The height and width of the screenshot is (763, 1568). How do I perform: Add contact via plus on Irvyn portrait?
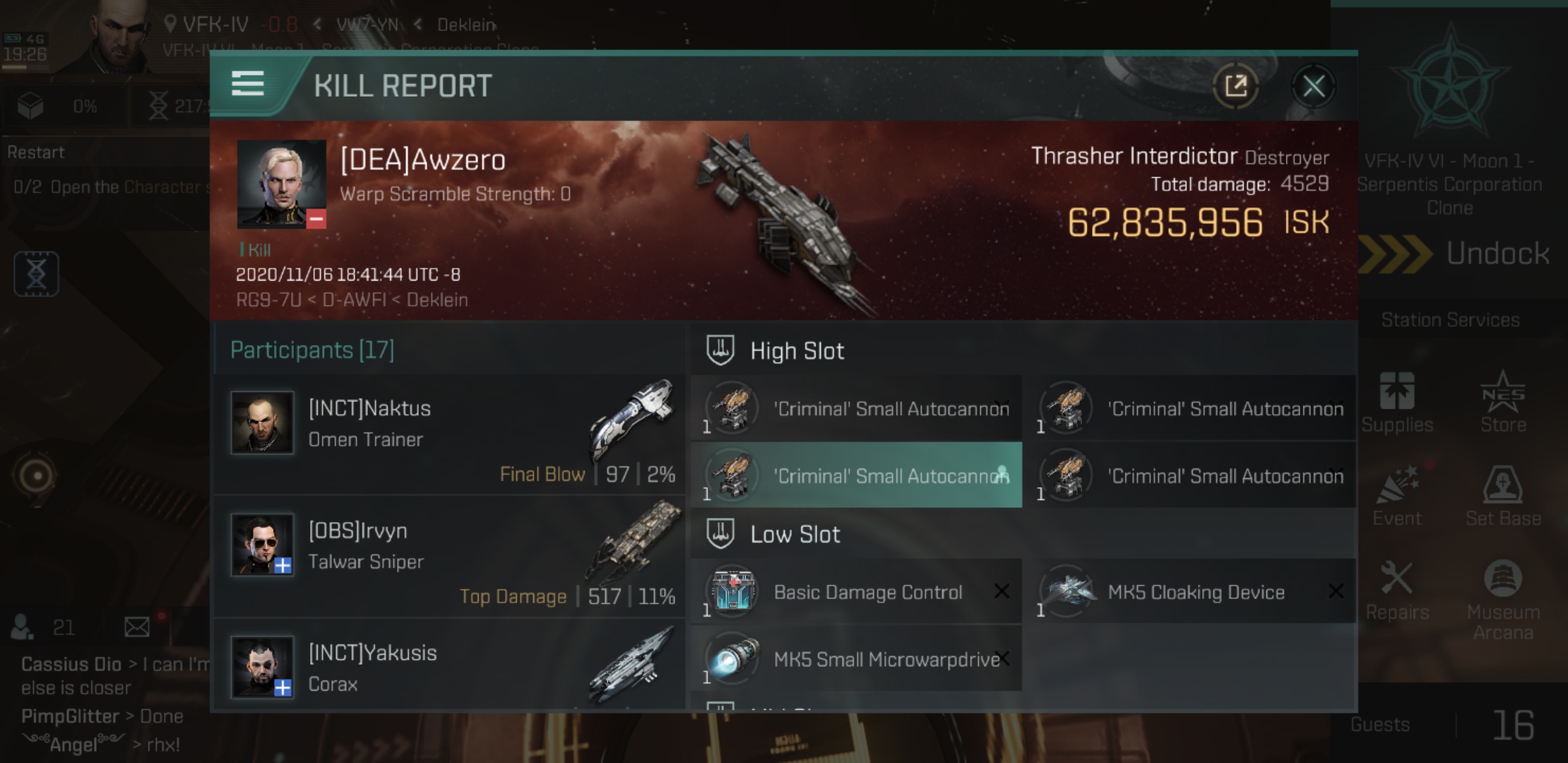point(283,565)
